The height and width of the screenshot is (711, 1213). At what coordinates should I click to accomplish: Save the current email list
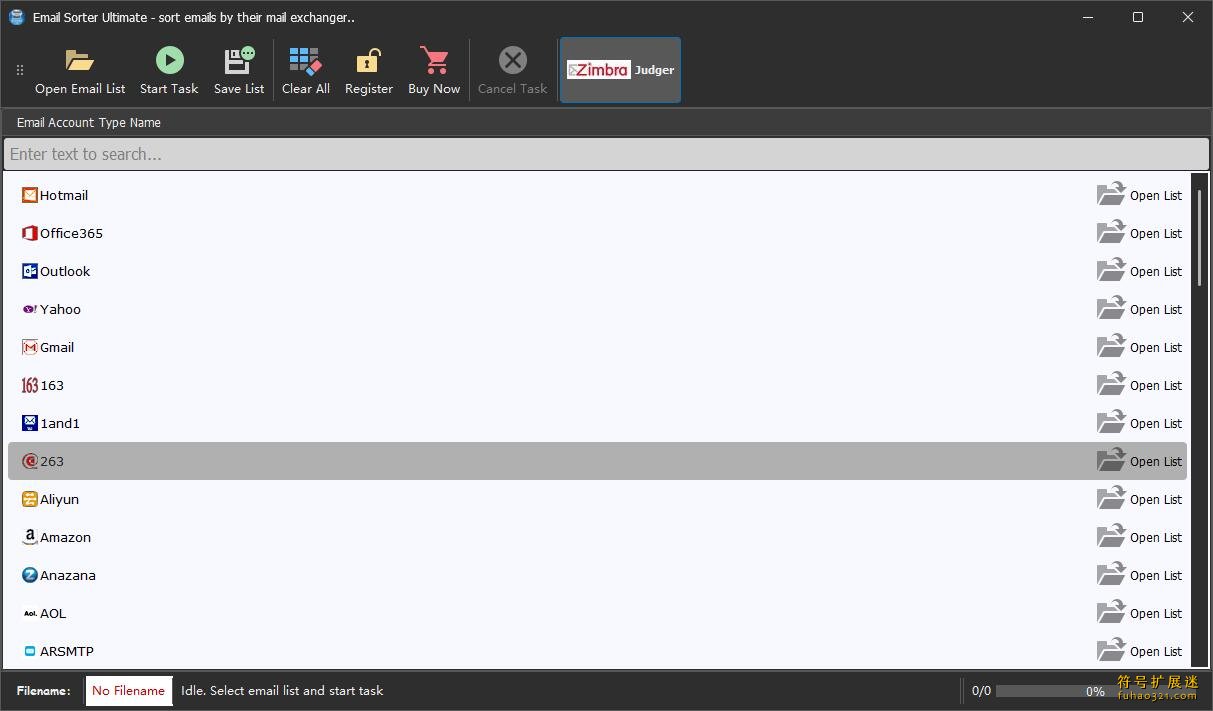238,68
